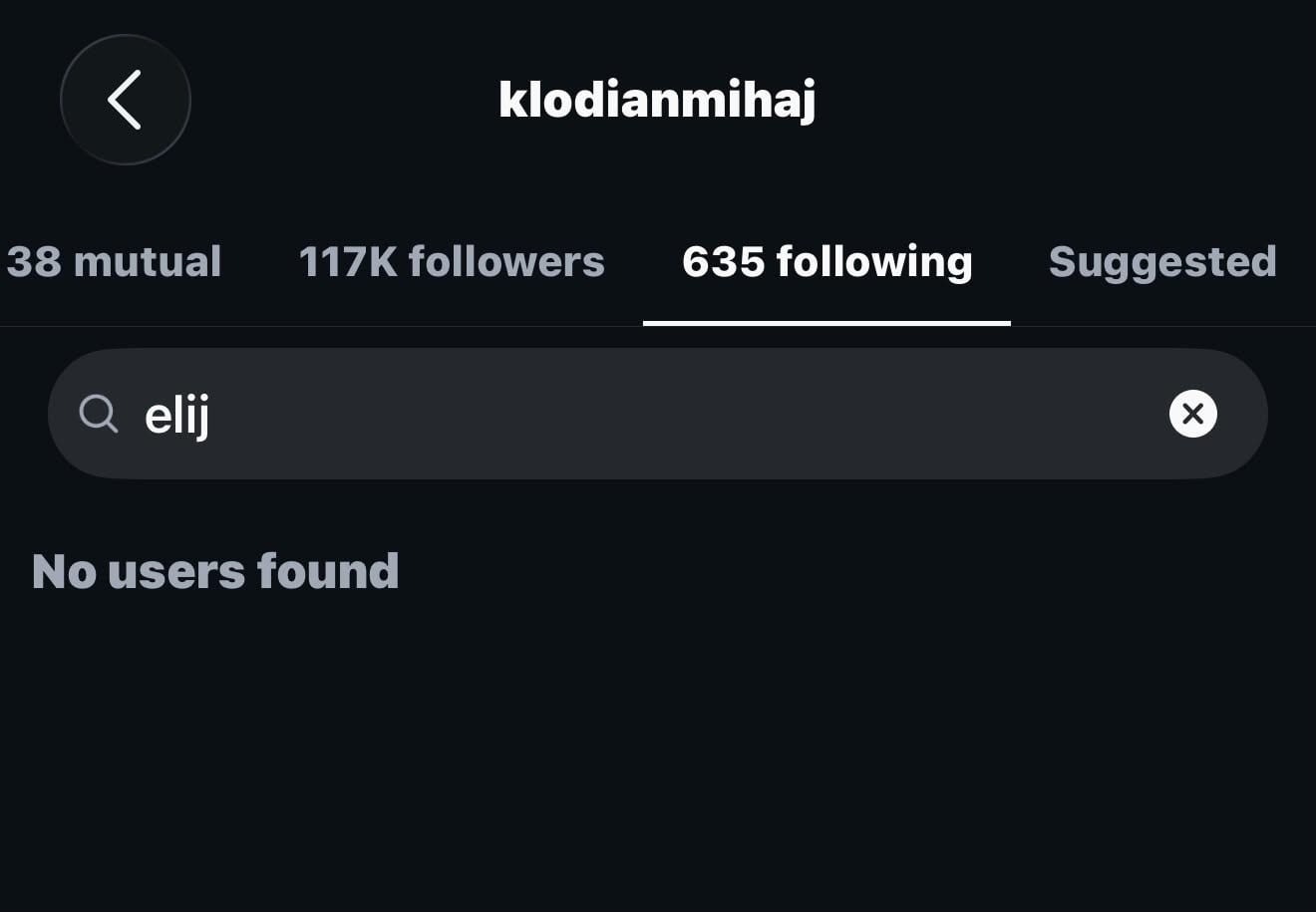The width and height of the screenshot is (1316, 912).
Task: Show the Suggested tab
Action: 1162,262
